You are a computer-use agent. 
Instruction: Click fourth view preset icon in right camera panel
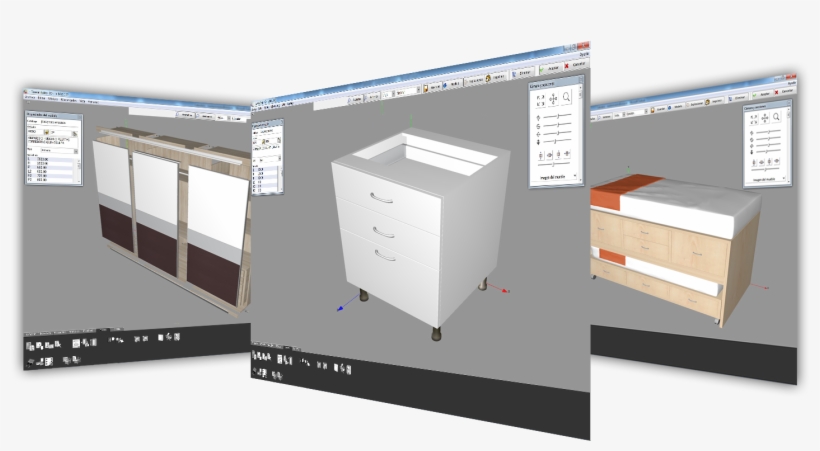click(x=777, y=161)
